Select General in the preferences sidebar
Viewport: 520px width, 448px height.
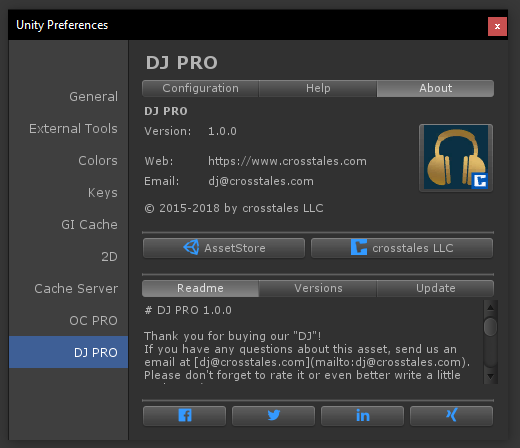point(68,97)
